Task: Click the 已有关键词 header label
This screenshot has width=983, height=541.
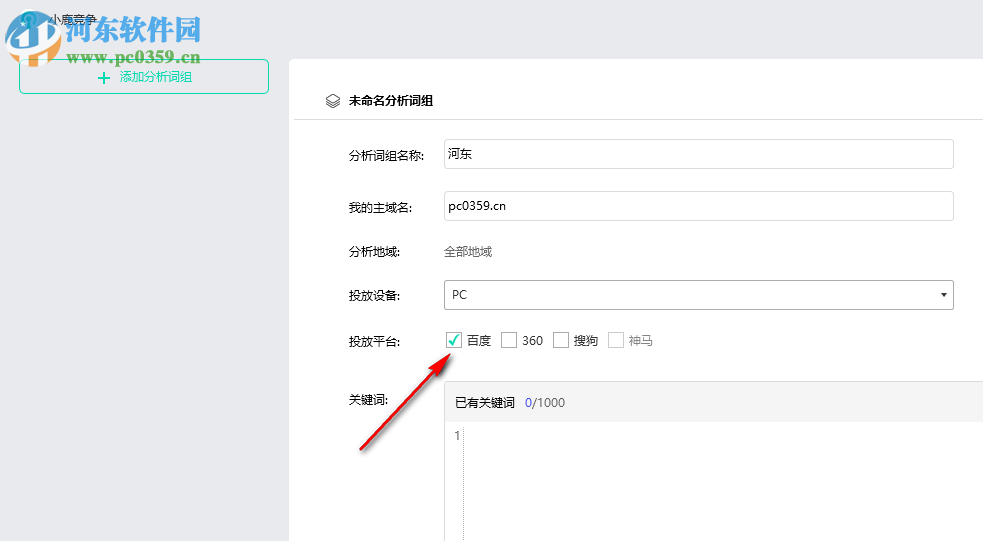Action: tap(485, 403)
